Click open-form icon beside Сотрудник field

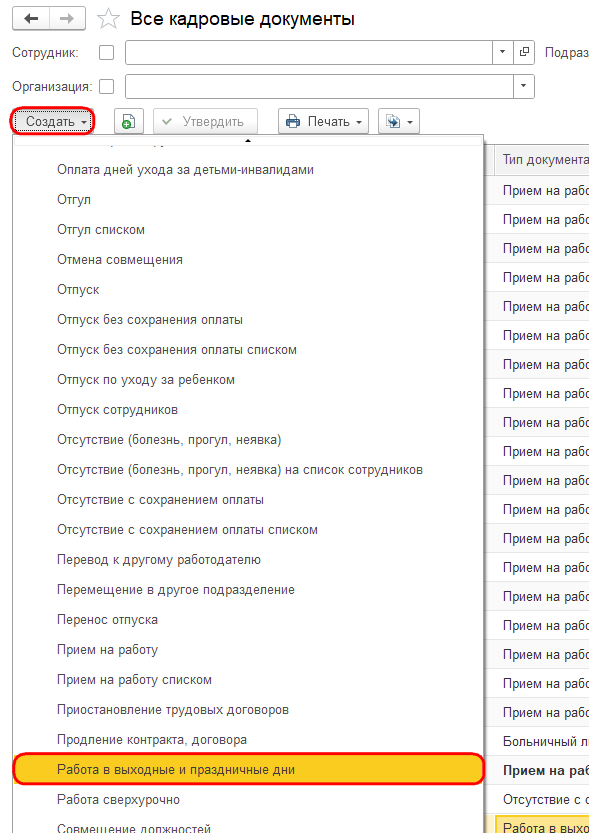coord(524,53)
